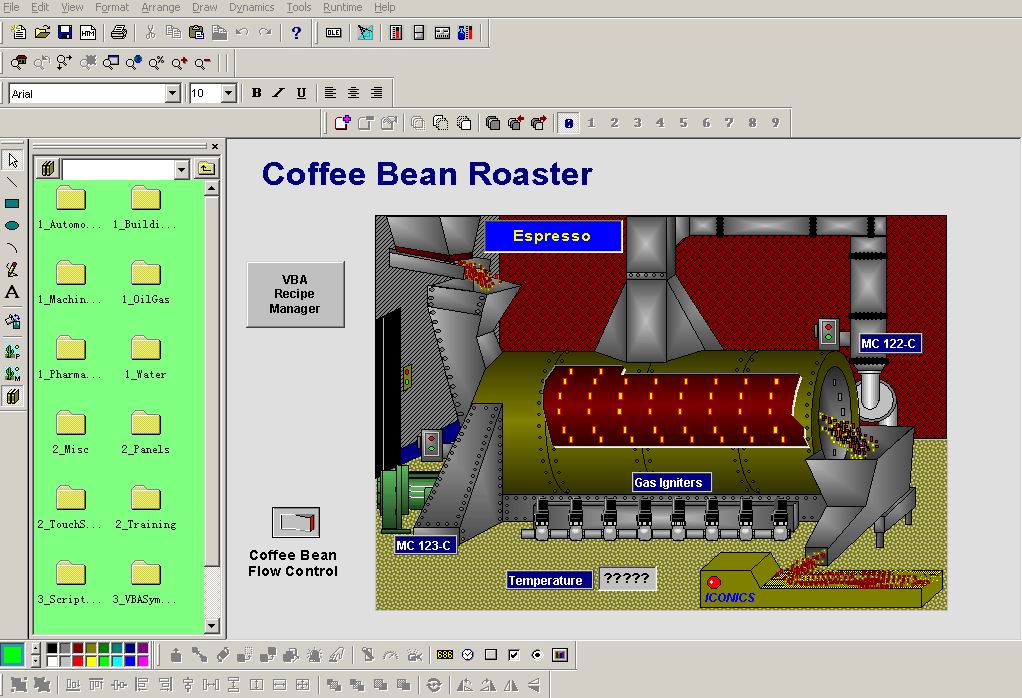This screenshot has height=698, width=1022.
Task: Open the Arial font name dropdown
Action: click(x=172, y=93)
